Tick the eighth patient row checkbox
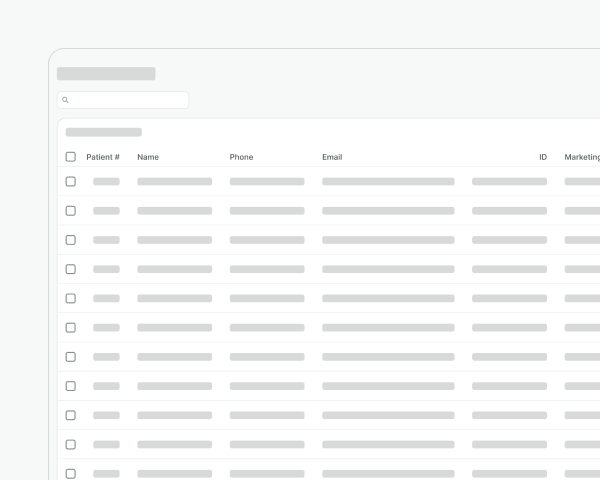Image resolution: width=600 pixels, height=480 pixels. coord(70,386)
